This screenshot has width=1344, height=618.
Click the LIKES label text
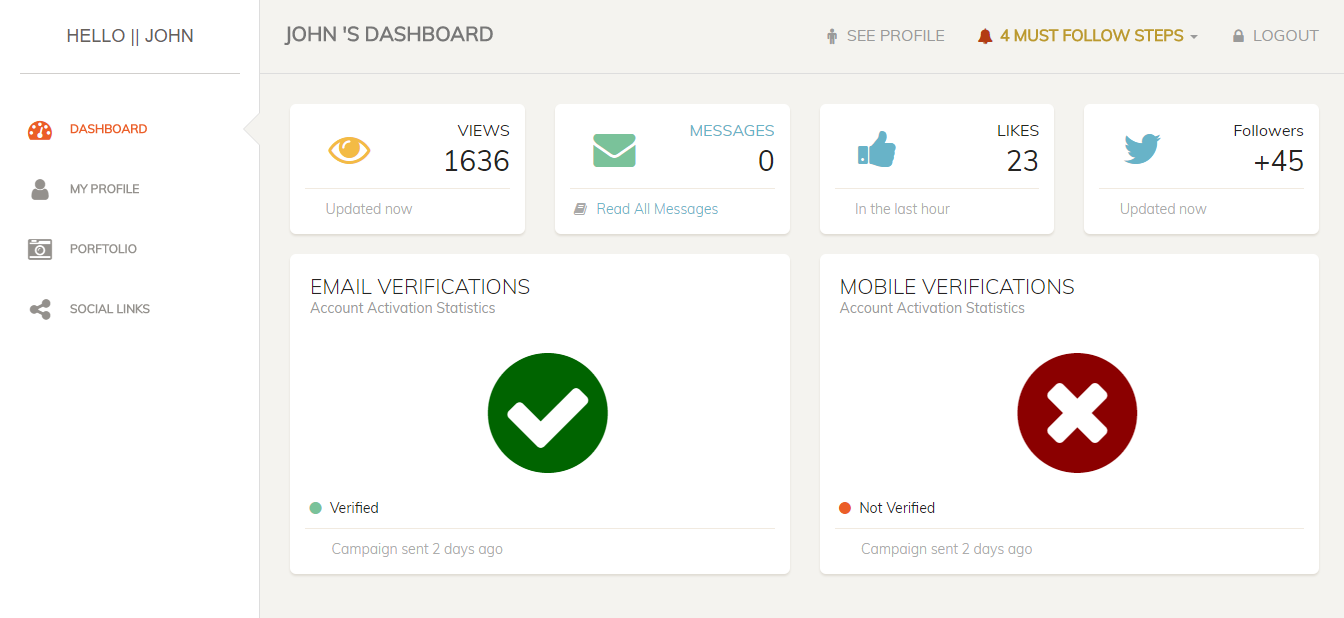click(x=1018, y=130)
